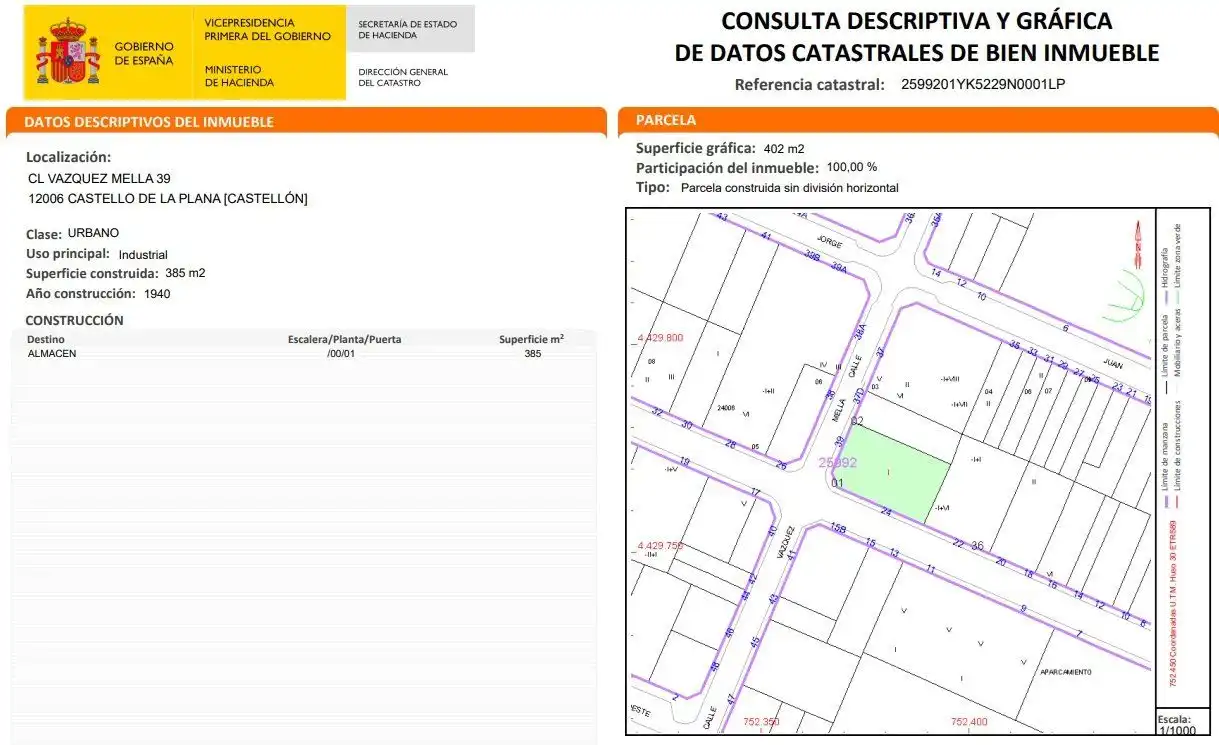Click the block number '25992' on the map

(838, 463)
